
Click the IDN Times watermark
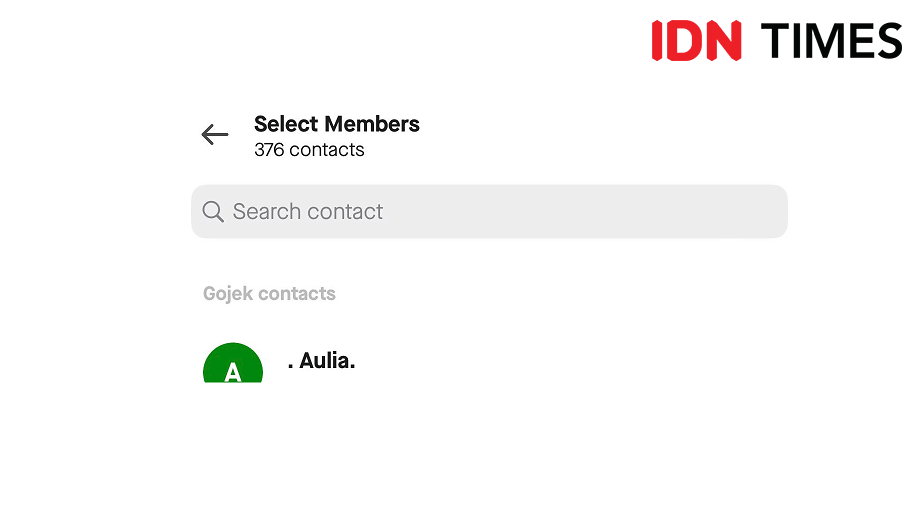point(776,40)
